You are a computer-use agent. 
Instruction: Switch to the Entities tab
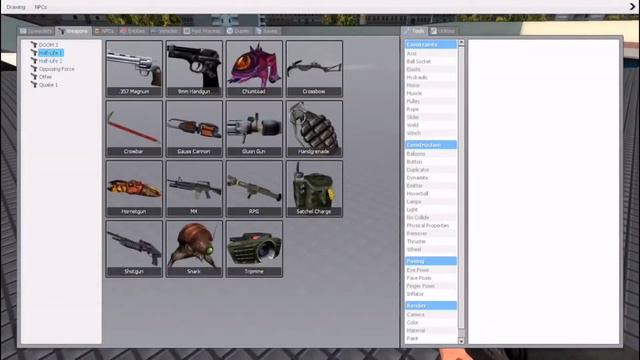point(133,31)
